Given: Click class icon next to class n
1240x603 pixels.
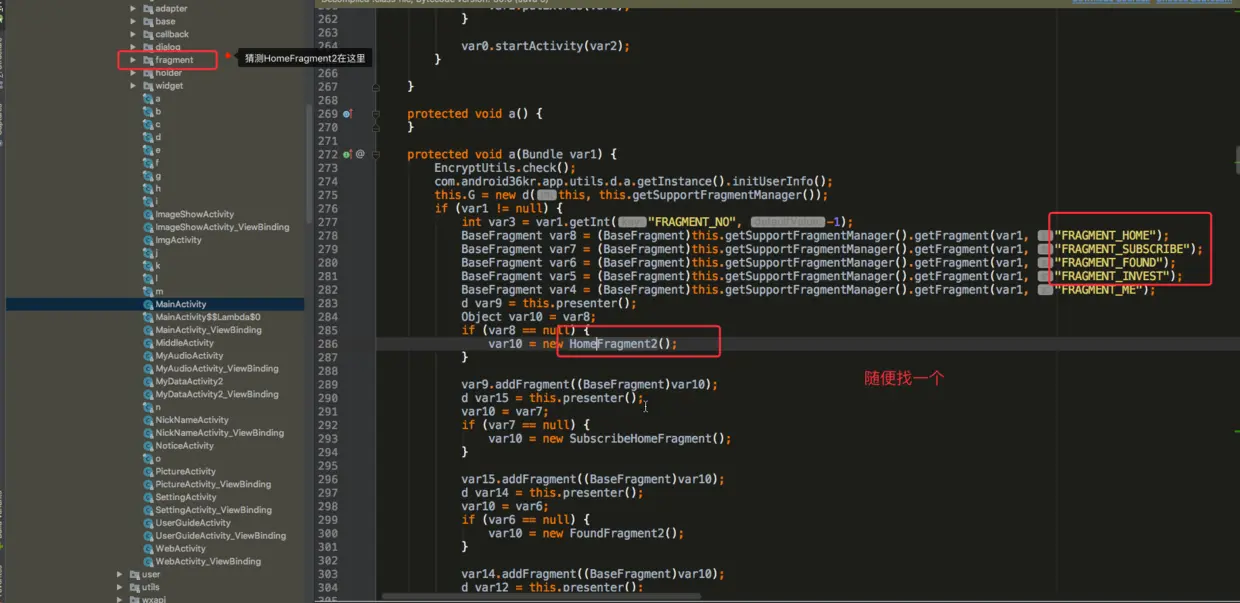Looking at the screenshot, I should 148,408.
